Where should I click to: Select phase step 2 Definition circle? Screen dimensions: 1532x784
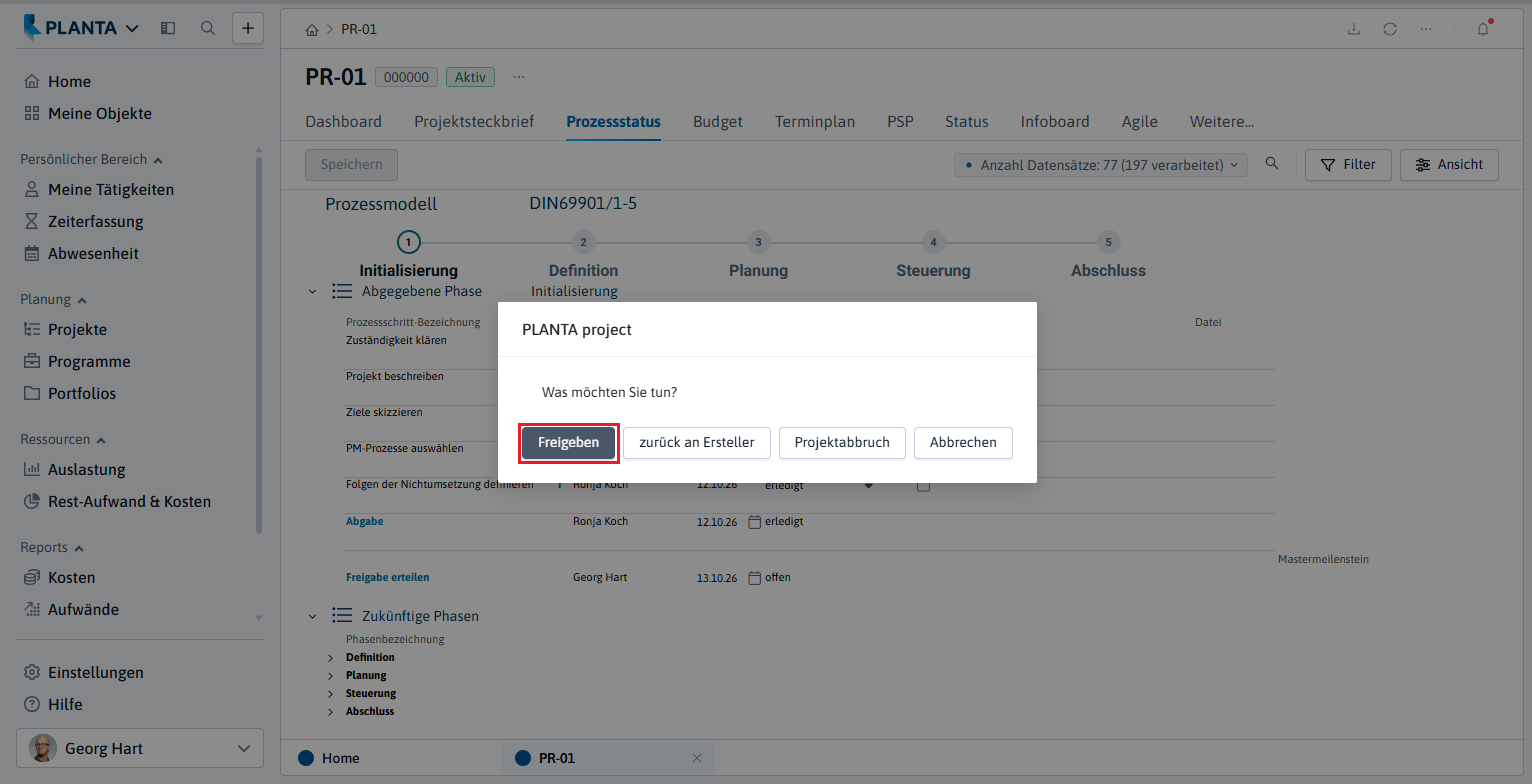click(x=583, y=242)
